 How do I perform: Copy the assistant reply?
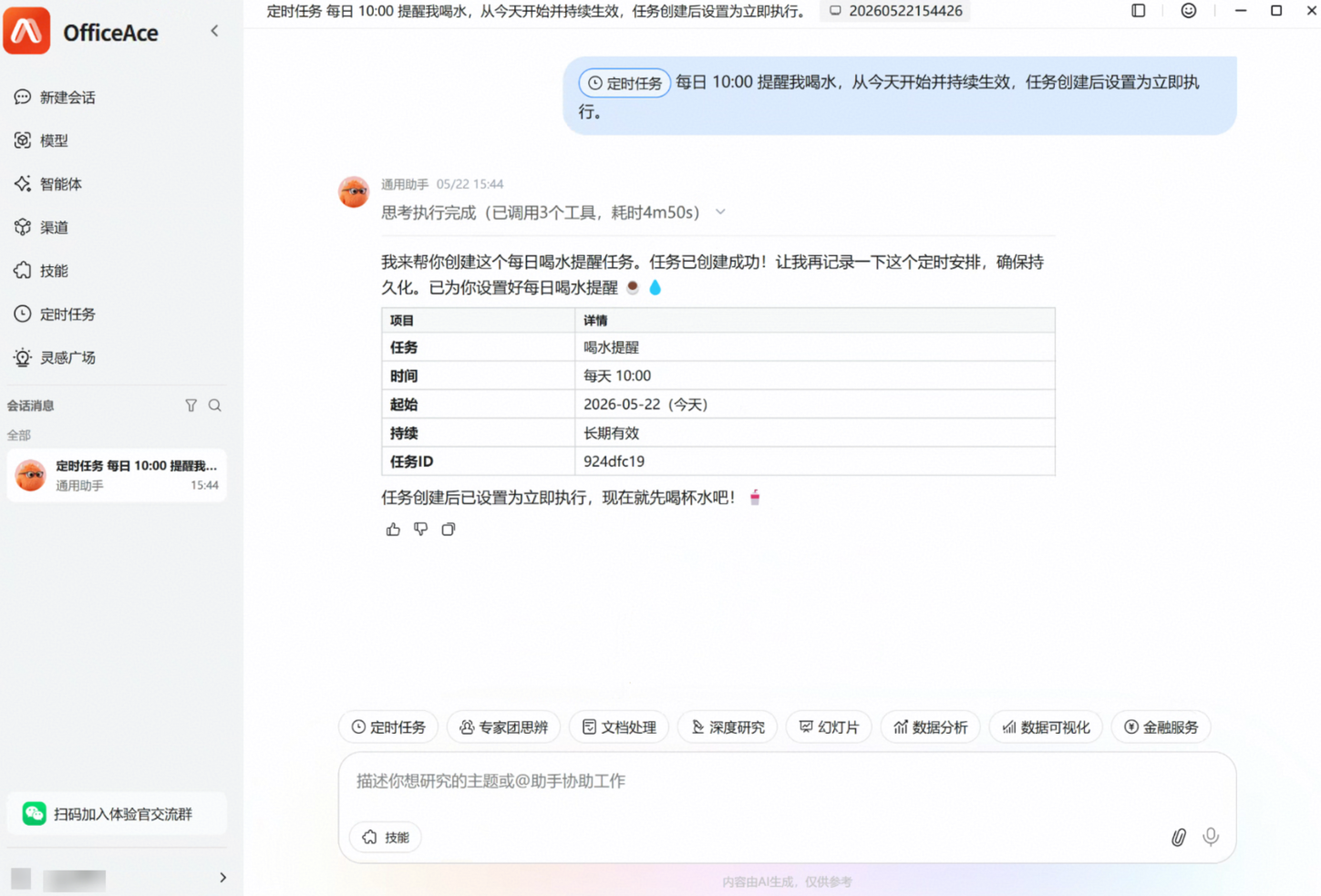pos(449,530)
